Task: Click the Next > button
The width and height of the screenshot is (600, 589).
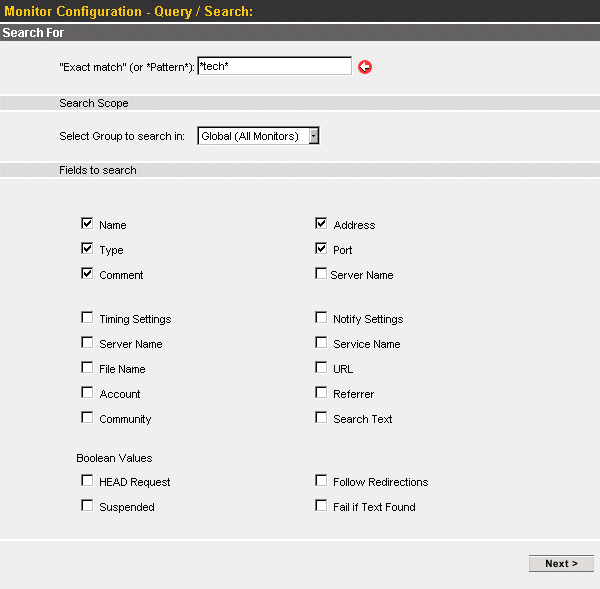Action: (561, 563)
